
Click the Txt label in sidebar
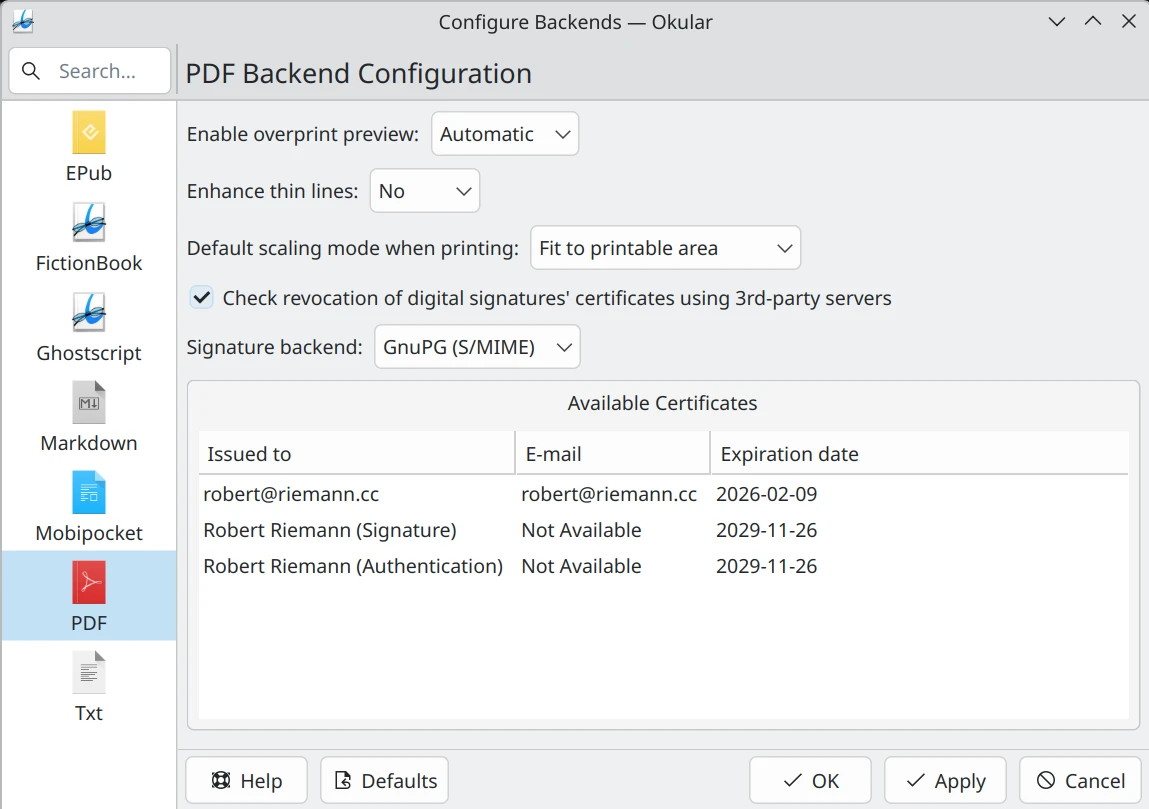coord(89,713)
